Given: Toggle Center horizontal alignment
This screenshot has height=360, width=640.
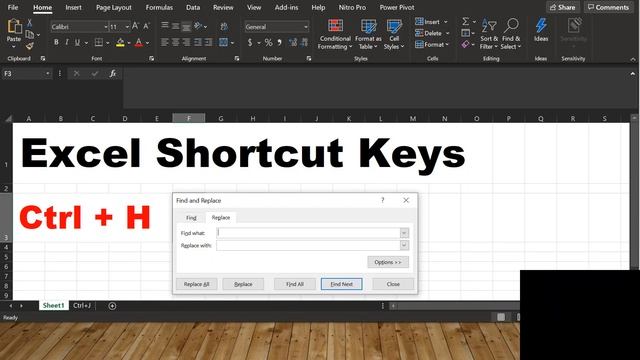Looking at the screenshot, I should click(x=176, y=42).
